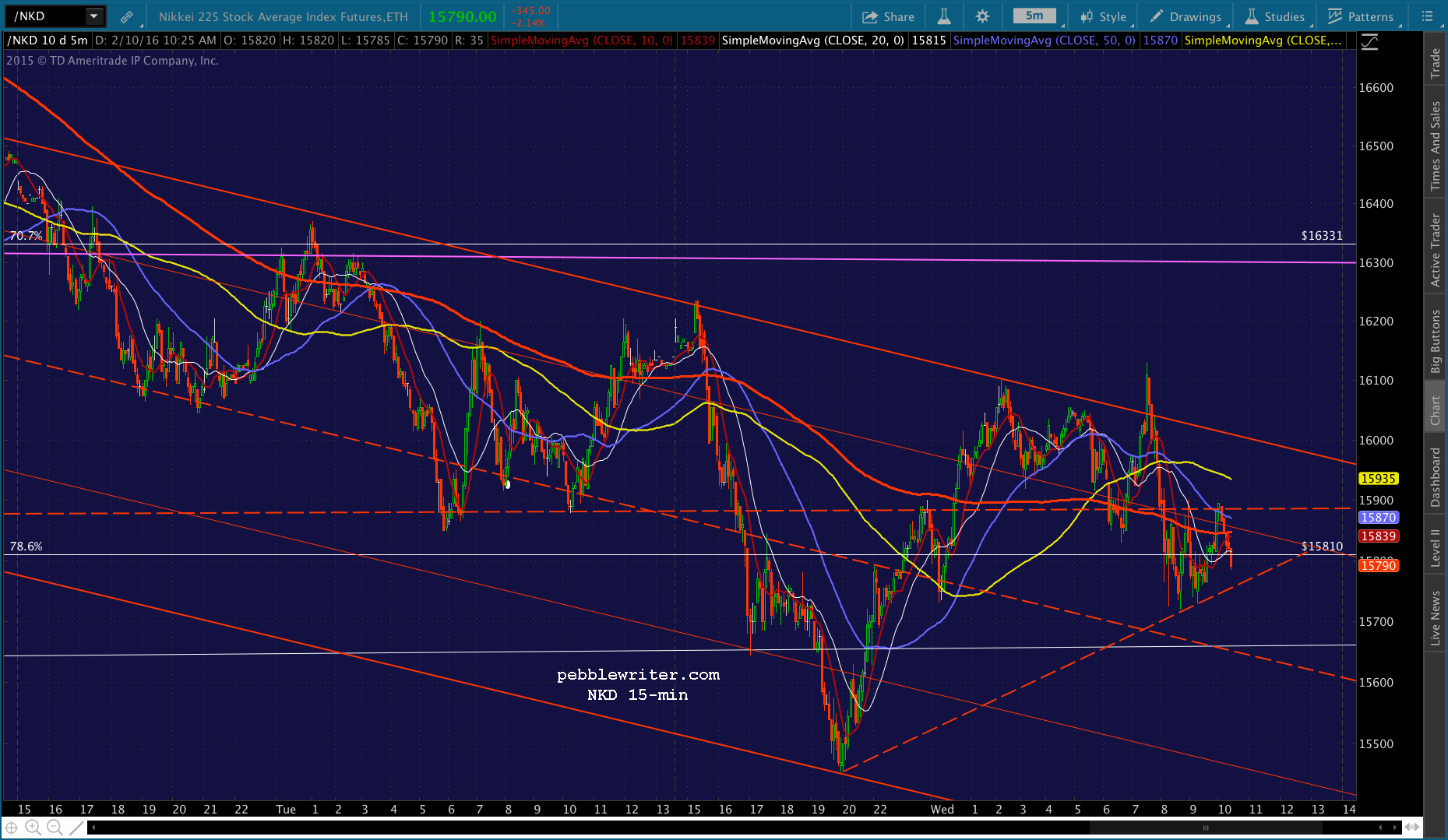The height and width of the screenshot is (840, 1448).
Task: Click the blue 15870 price bubble
Action: point(1378,518)
